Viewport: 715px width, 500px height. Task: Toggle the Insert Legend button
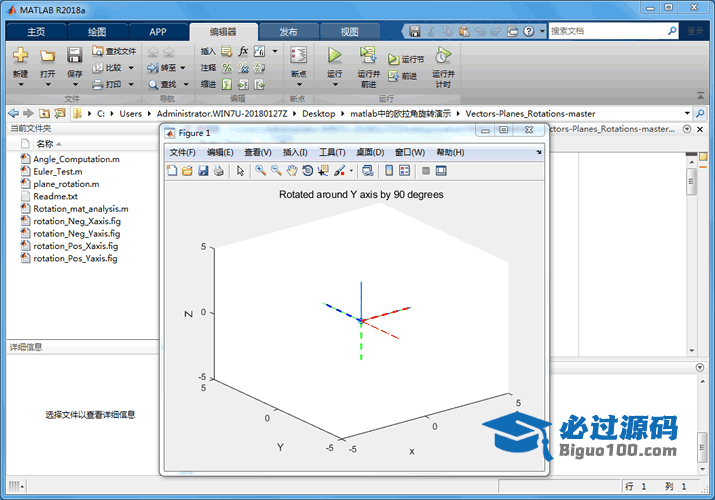[x=405, y=171]
